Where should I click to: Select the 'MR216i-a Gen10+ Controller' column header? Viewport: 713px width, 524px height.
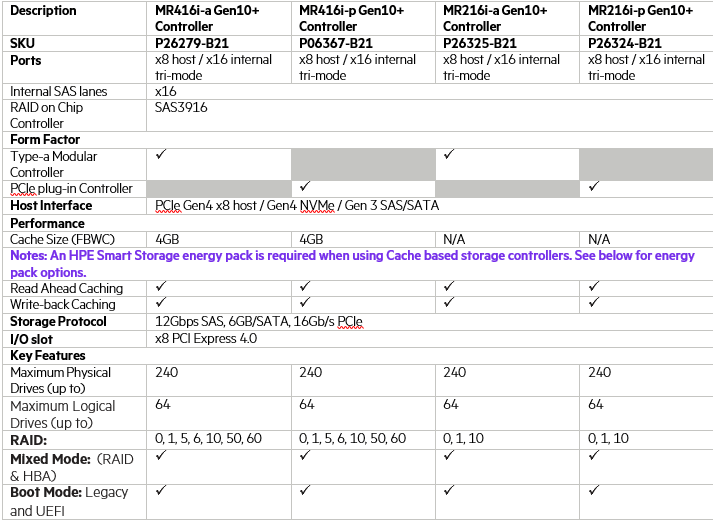495,18
